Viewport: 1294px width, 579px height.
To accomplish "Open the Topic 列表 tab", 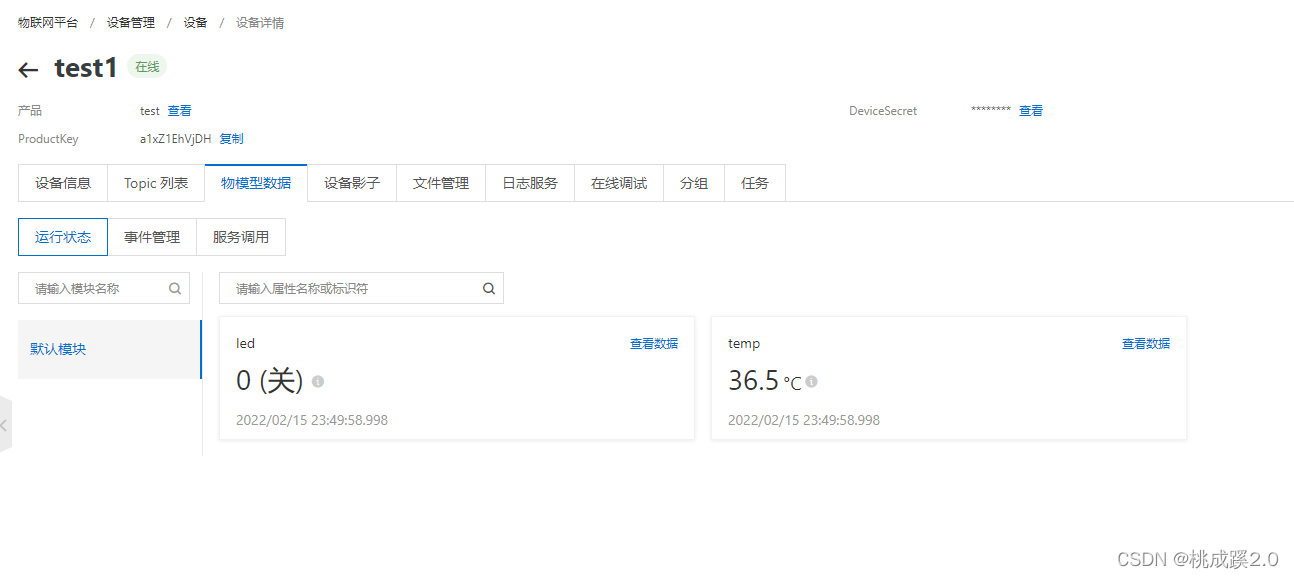I will [x=156, y=182].
